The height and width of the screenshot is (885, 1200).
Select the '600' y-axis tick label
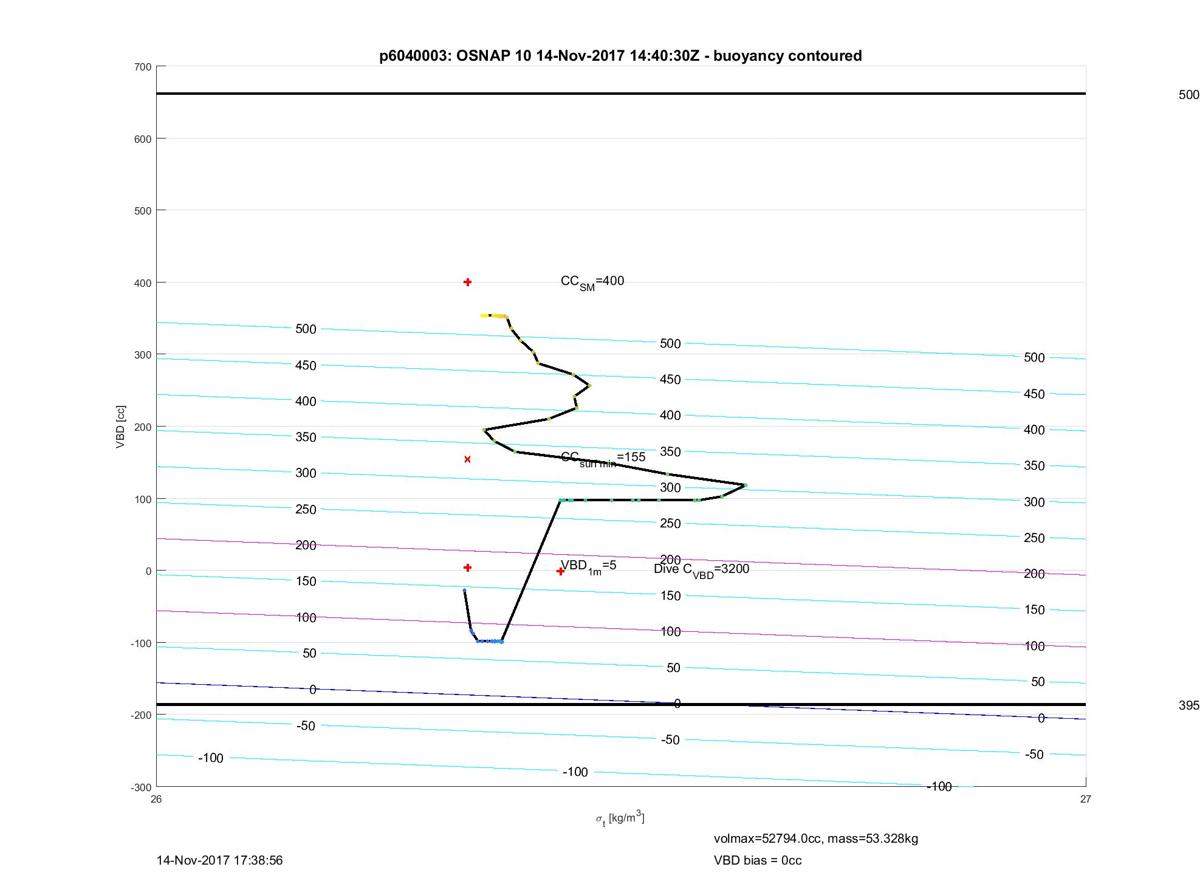(142, 139)
